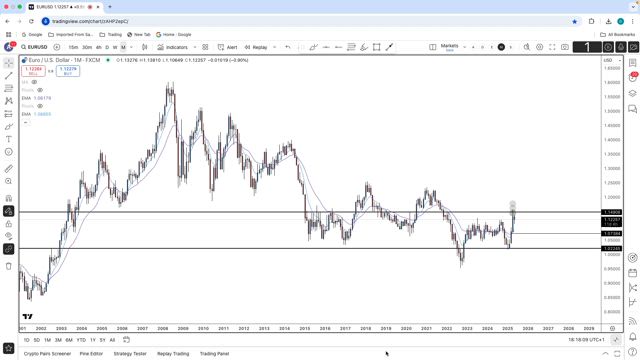Open the Fibonacci retracement tools
This screenshot has height=360, width=640.
click(9, 88)
